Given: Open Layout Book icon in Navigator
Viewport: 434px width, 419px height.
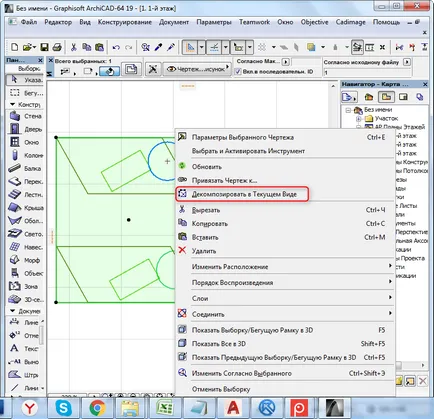Looking at the screenshot, I should click(x=403, y=97).
